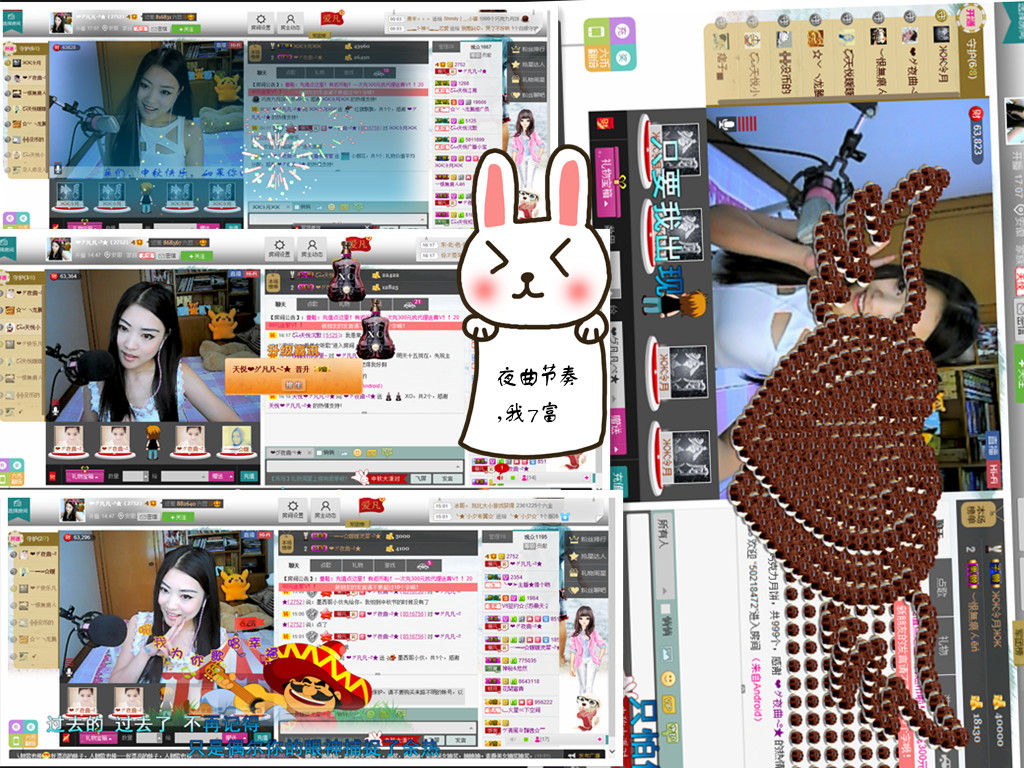Click microphone icon on fireworks window video
This screenshot has height=768, width=1024.
[57, 168]
